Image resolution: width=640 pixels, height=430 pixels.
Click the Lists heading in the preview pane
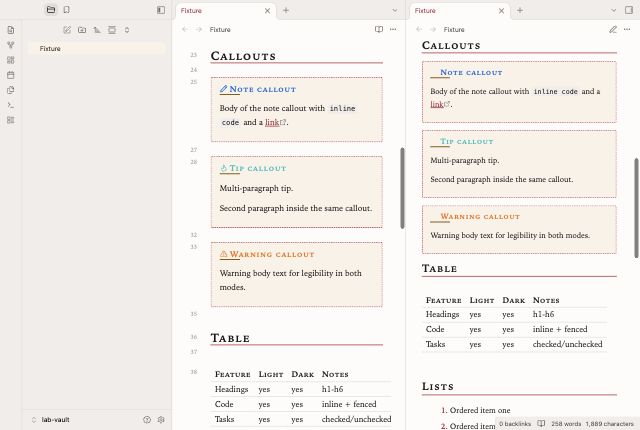438,386
